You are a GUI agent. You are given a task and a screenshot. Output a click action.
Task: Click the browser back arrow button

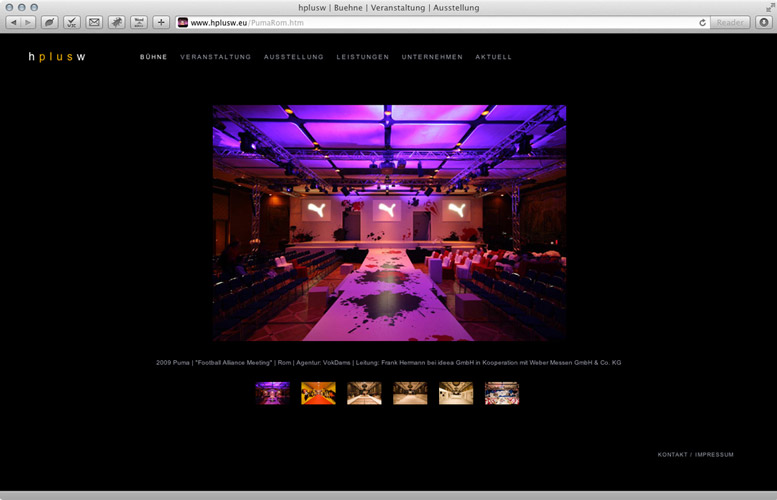(14, 22)
